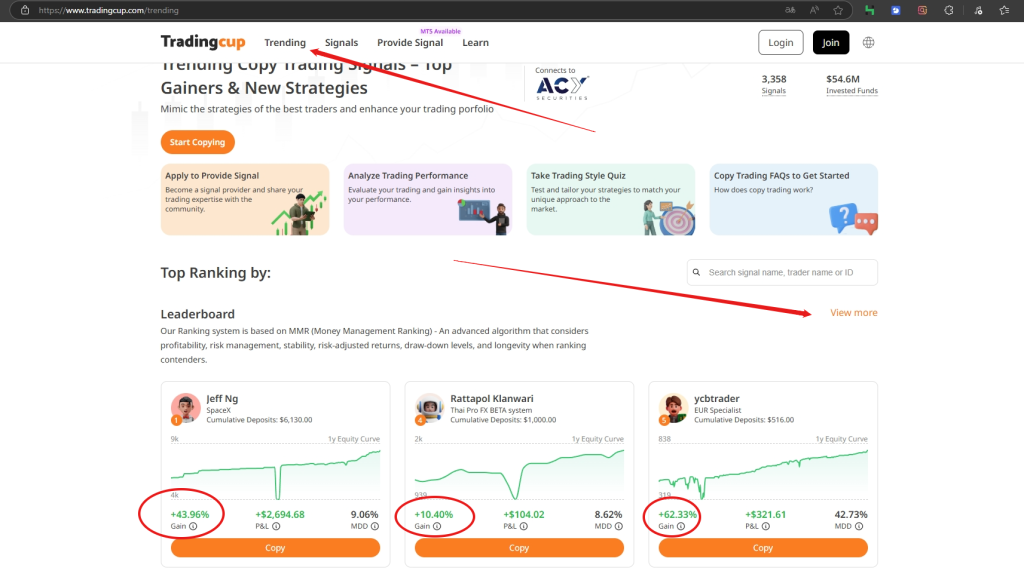Open the Trending menu item
1024x580 pixels.
pyautogui.click(x=285, y=43)
